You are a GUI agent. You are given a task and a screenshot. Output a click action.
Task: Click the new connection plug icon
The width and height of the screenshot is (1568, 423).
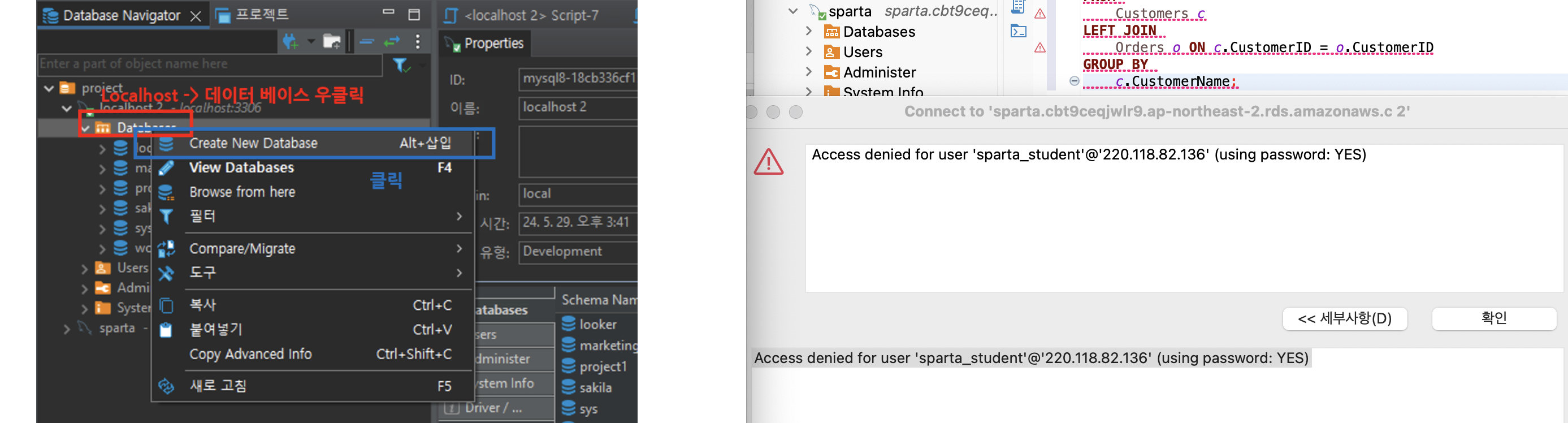pyautogui.click(x=291, y=41)
